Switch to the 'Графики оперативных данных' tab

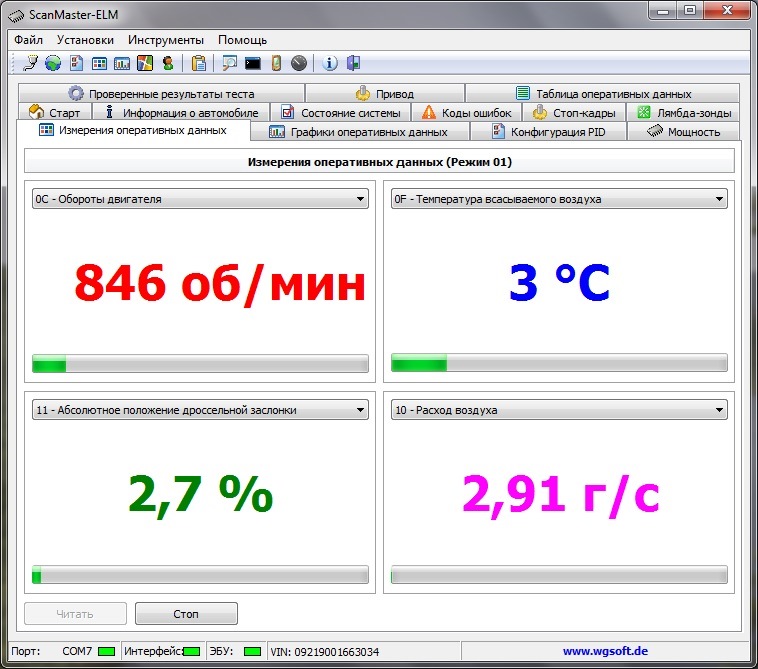tap(358, 132)
